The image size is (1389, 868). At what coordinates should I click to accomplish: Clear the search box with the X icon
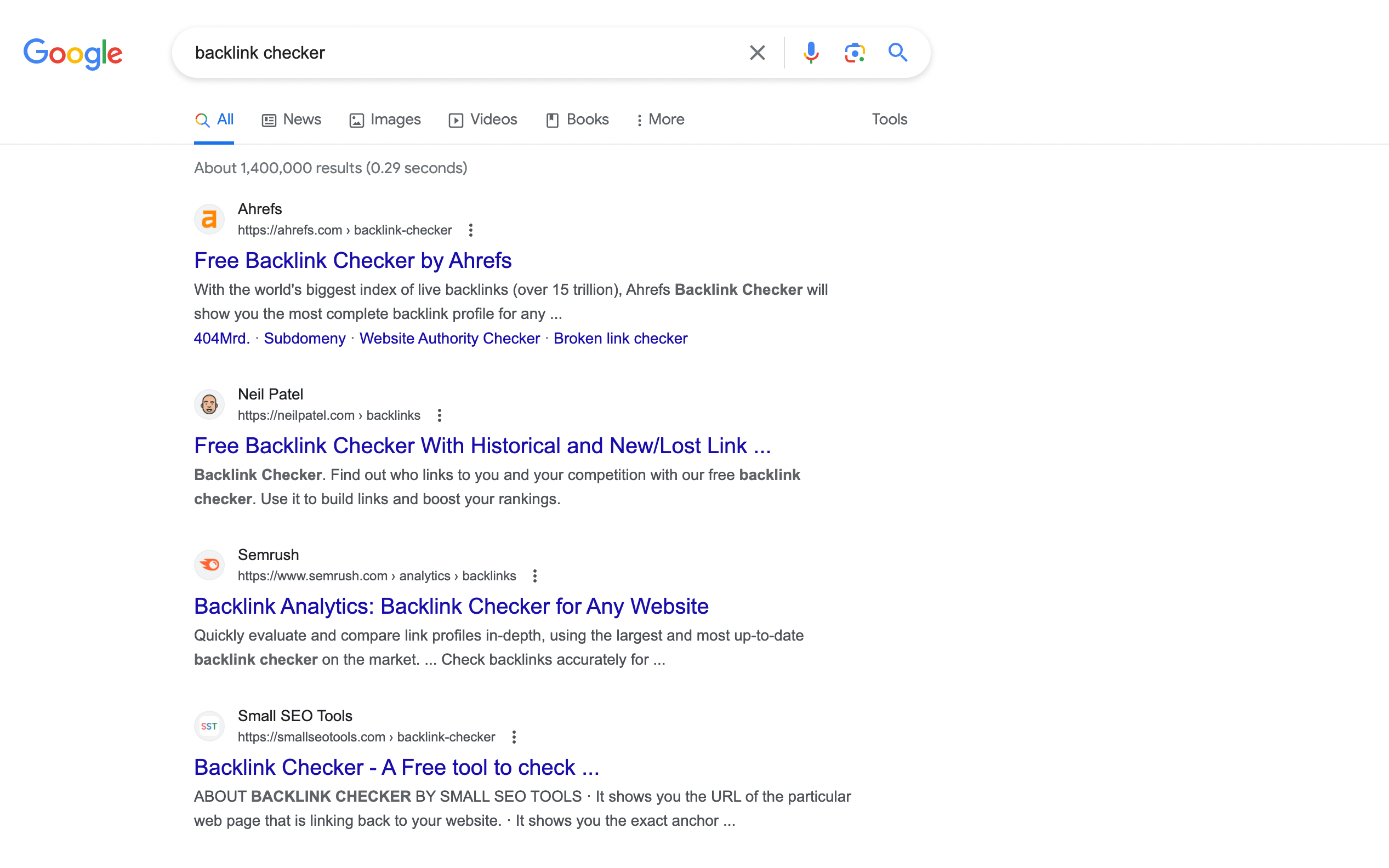(757, 53)
